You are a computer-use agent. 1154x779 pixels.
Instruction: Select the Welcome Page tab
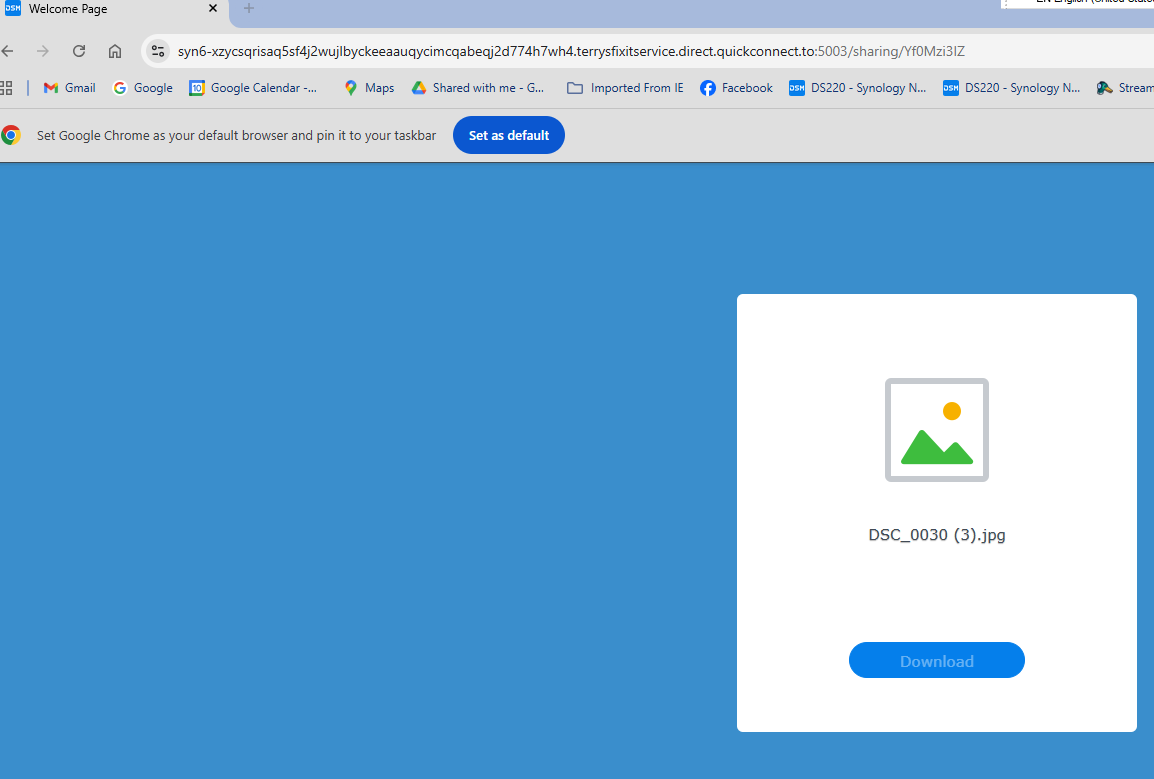100,9
